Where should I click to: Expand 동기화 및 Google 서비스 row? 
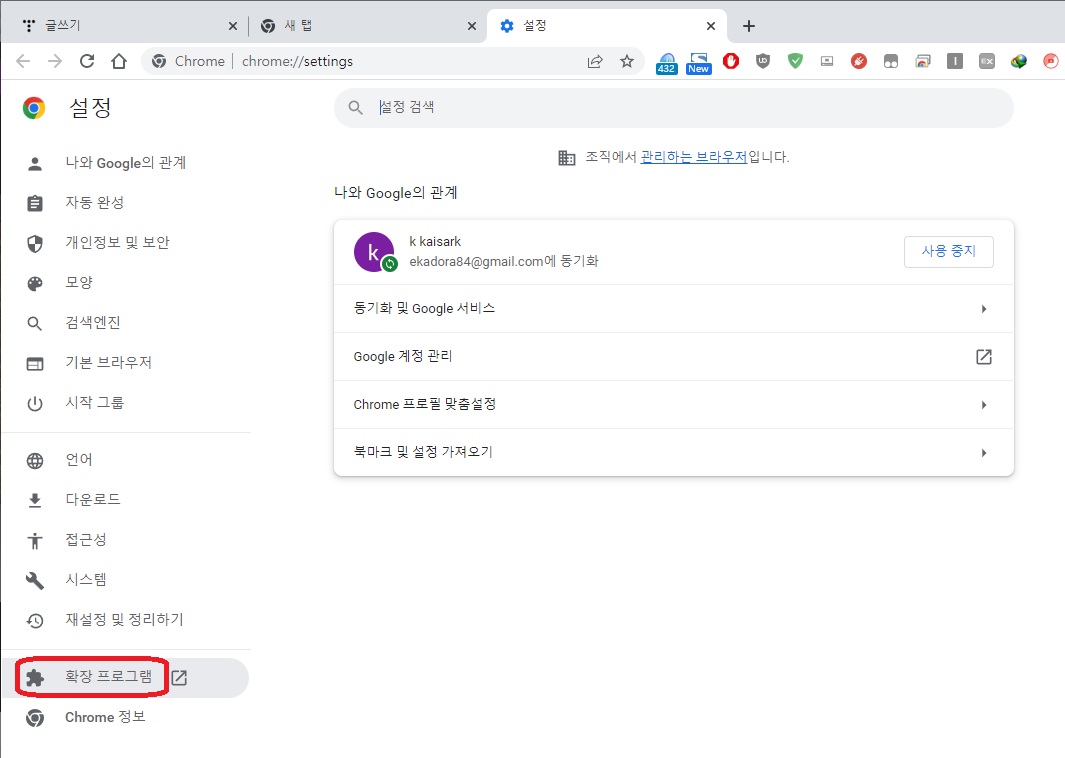674,308
